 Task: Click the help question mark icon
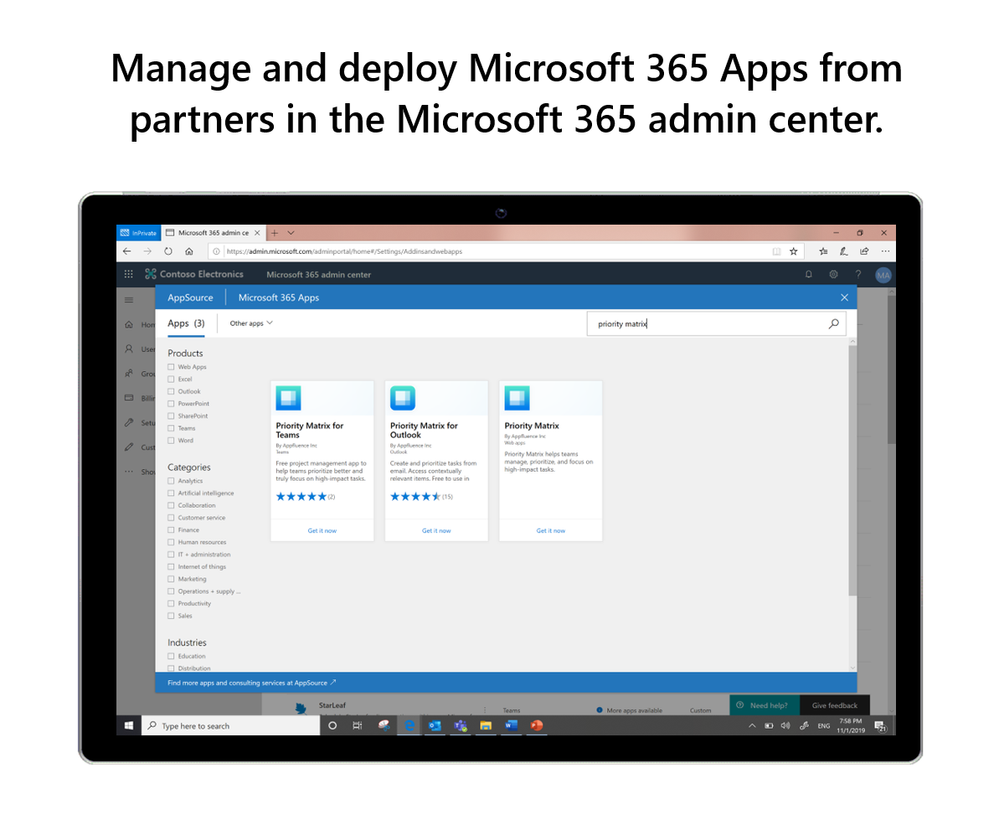point(858,275)
